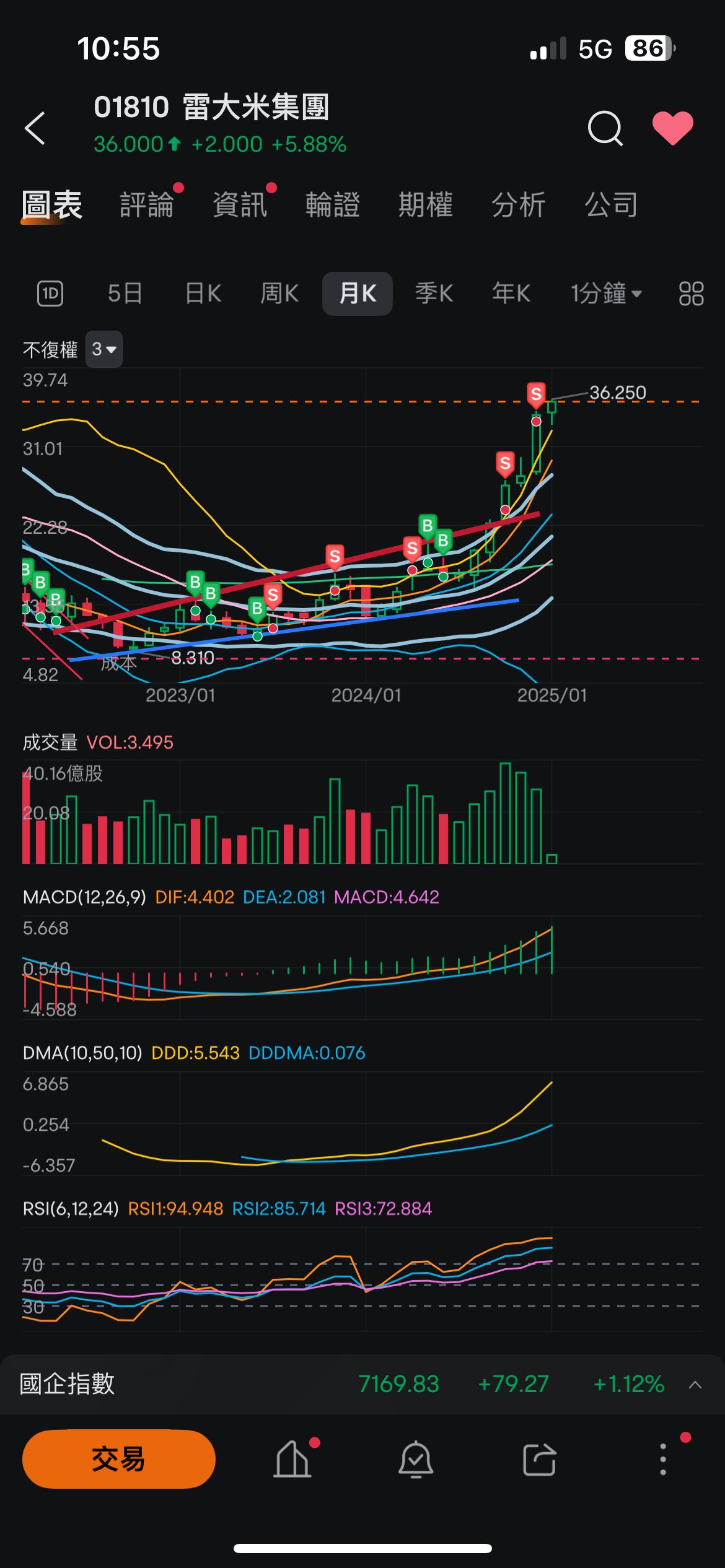The width and height of the screenshot is (725, 1568).
Task: Expand the 1分鐘 minute interval dropdown
Action: 606,294
